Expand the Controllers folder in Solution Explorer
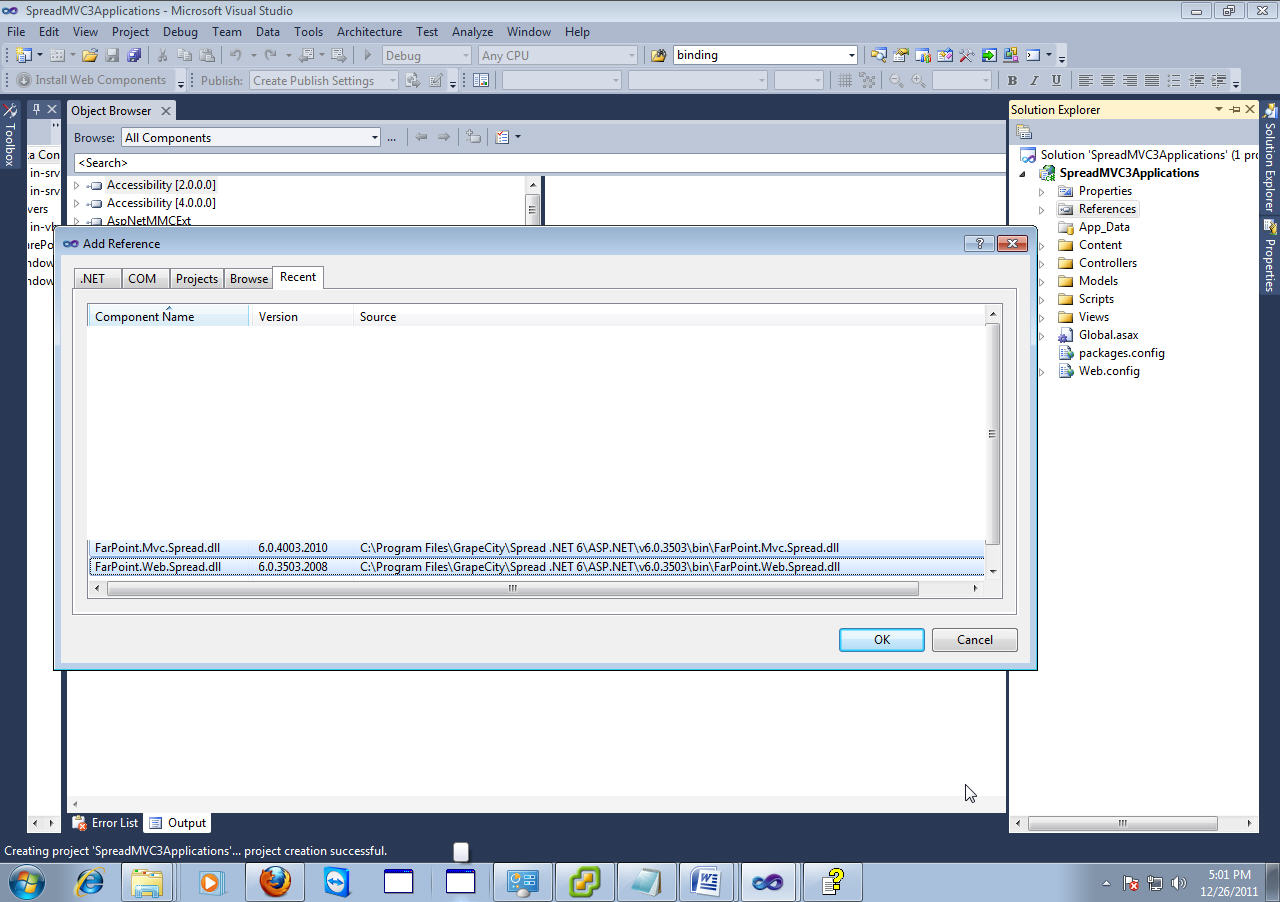 click(1041, 263)
